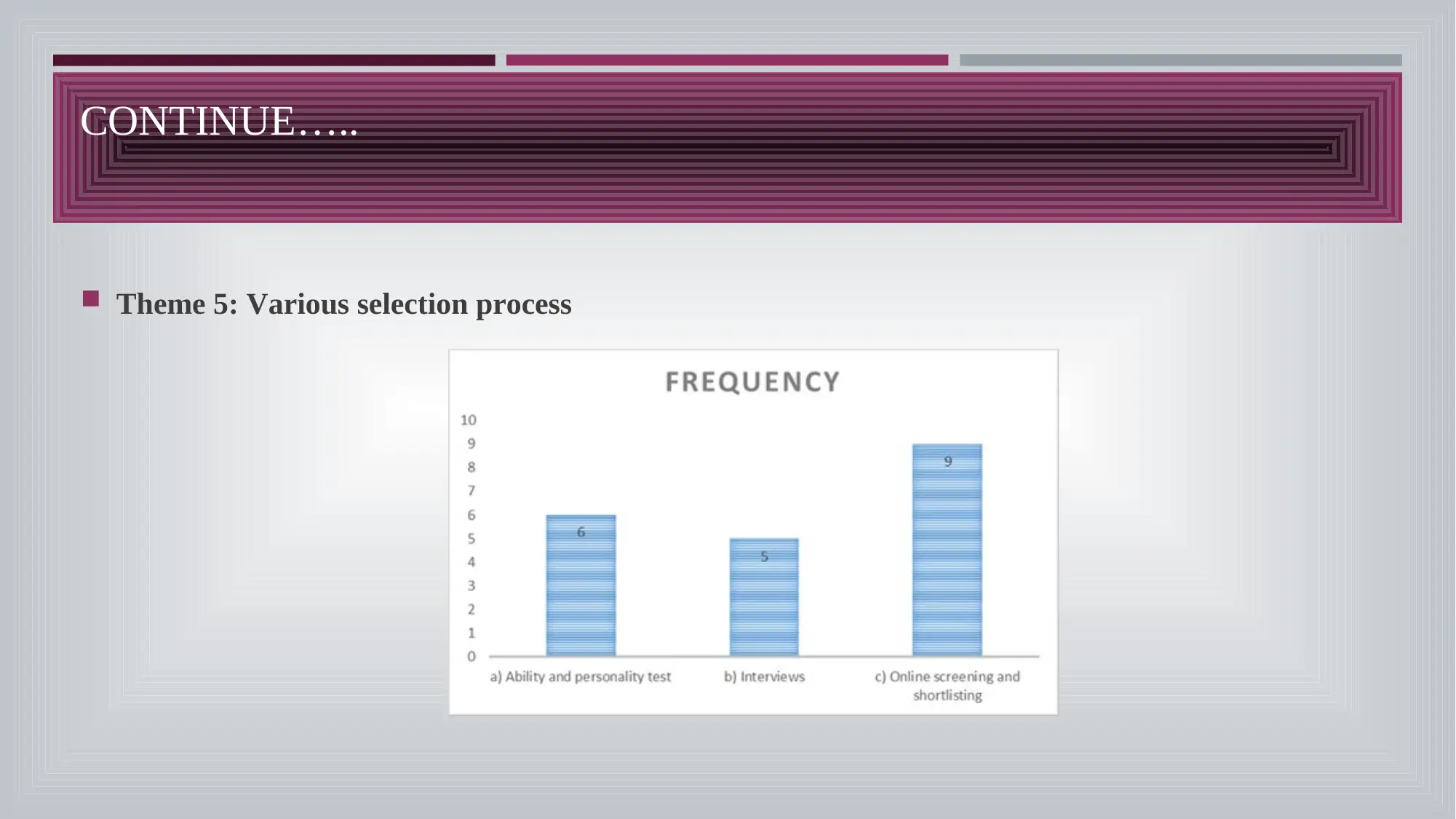The height and width of the screenshot is (819, 1456).
Task: Click axis label 'a) Ability and personality test'
Action: click(581, 676)
